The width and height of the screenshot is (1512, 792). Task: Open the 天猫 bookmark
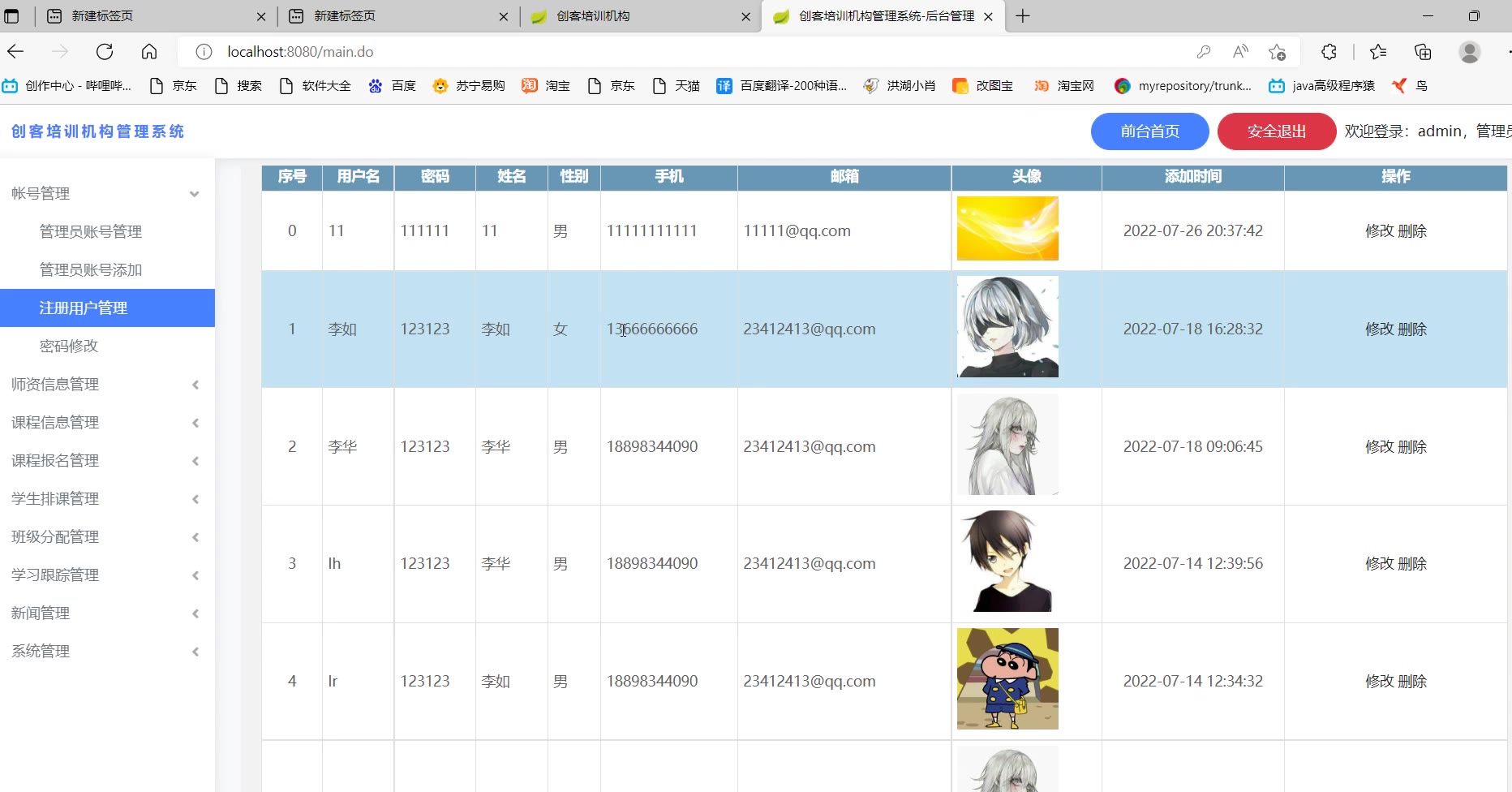point(676,86)
